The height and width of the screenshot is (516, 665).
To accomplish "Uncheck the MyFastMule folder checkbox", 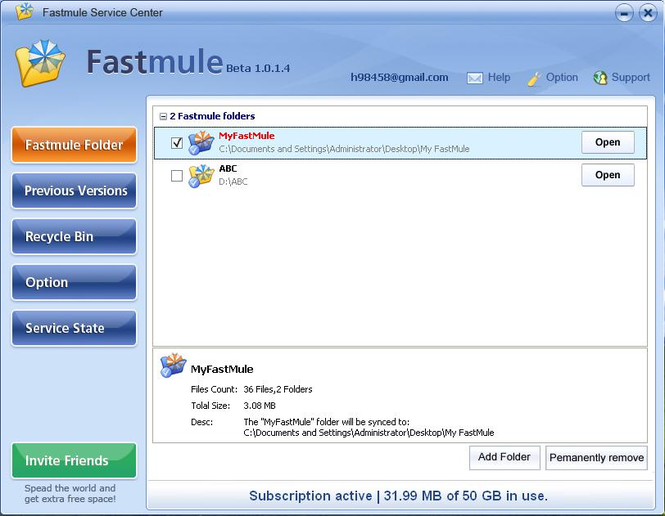I will point(177,143).
